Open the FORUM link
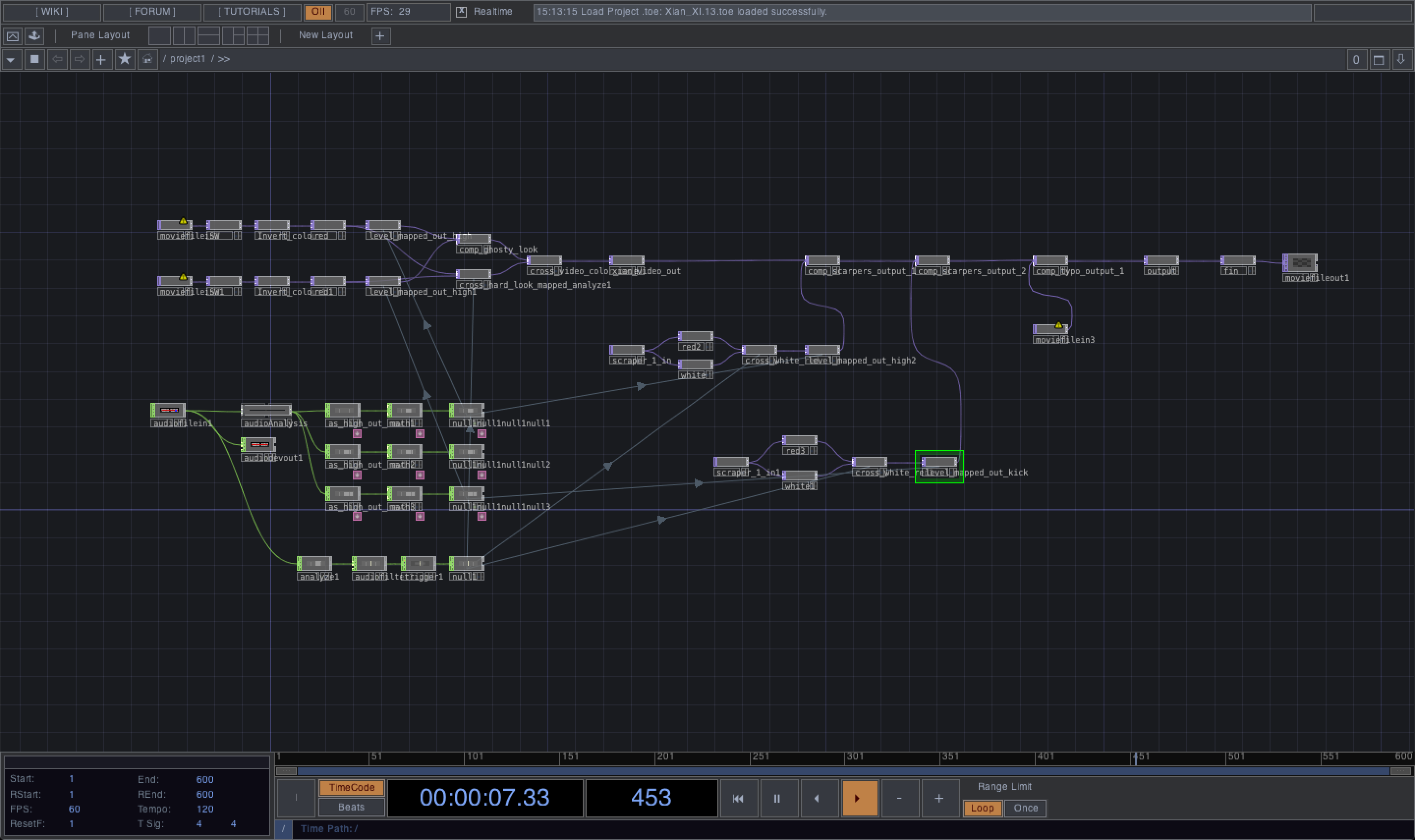Image resolution: width=1415 pixels, height=840 pixels. [x=152, y=12]
